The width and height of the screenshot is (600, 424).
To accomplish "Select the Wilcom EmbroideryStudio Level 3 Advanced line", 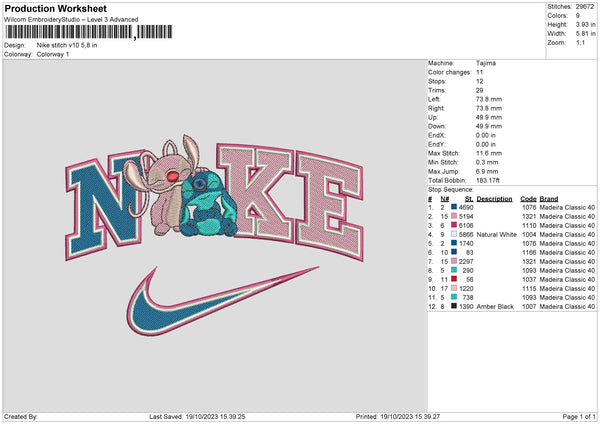I will click(71, 20).
